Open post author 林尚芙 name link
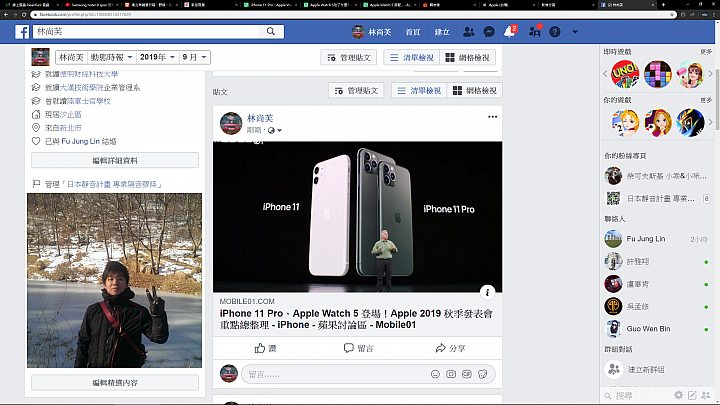The height and width of the screenshot is (405, 720). click(x=260, y=118)
